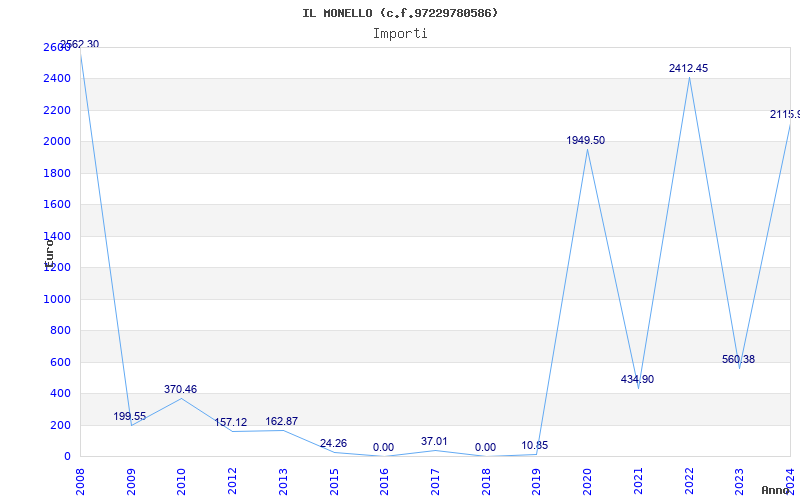The height and width of the screenshot is (500, 800).
Task: Click the 157.12 value label
Action: tap(231, 422)
